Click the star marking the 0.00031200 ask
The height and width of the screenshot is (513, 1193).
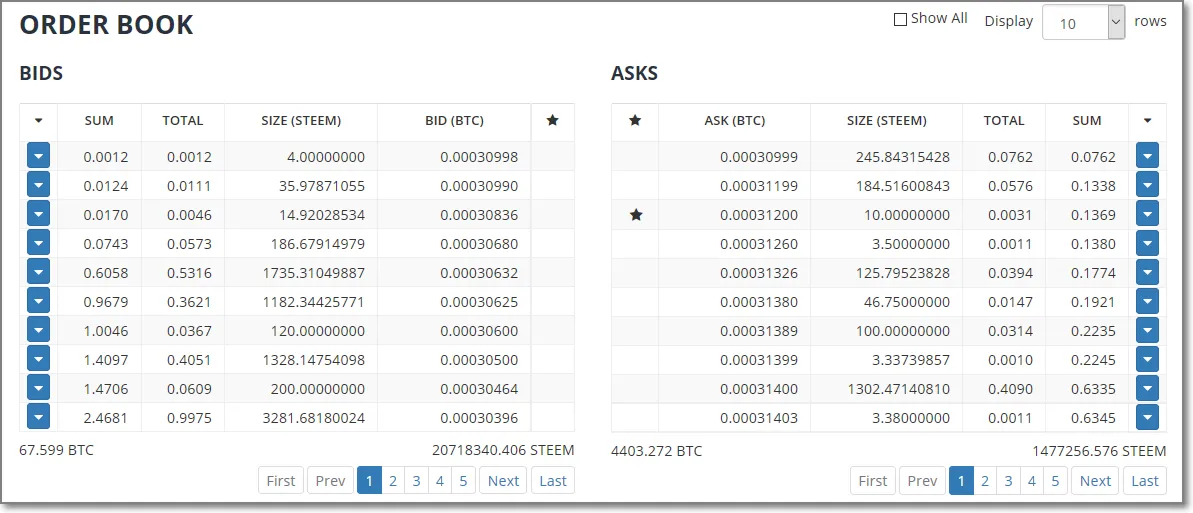pyautogui.click(x=634, y=215)
